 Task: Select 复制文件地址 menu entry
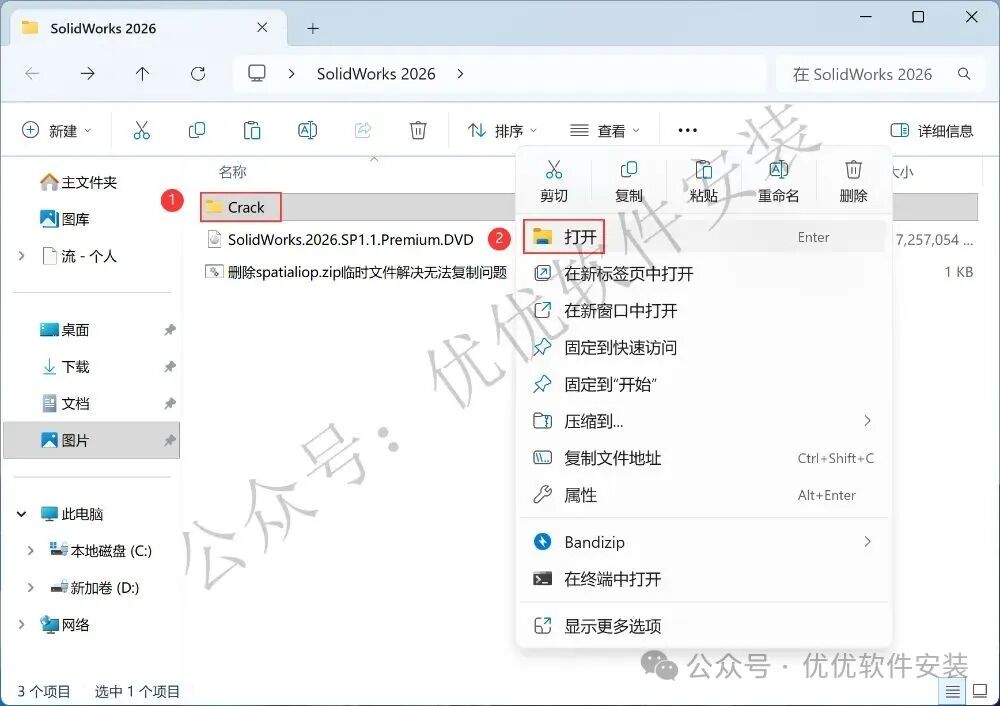click(703, 459)
